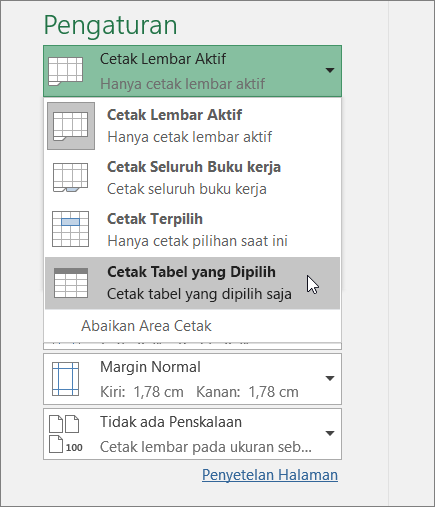Image resolution: width=435 pixels, height=507 pixels.
Task: Expand the Margin Normal dropdown arrow
Action: [x=330, y=378]
